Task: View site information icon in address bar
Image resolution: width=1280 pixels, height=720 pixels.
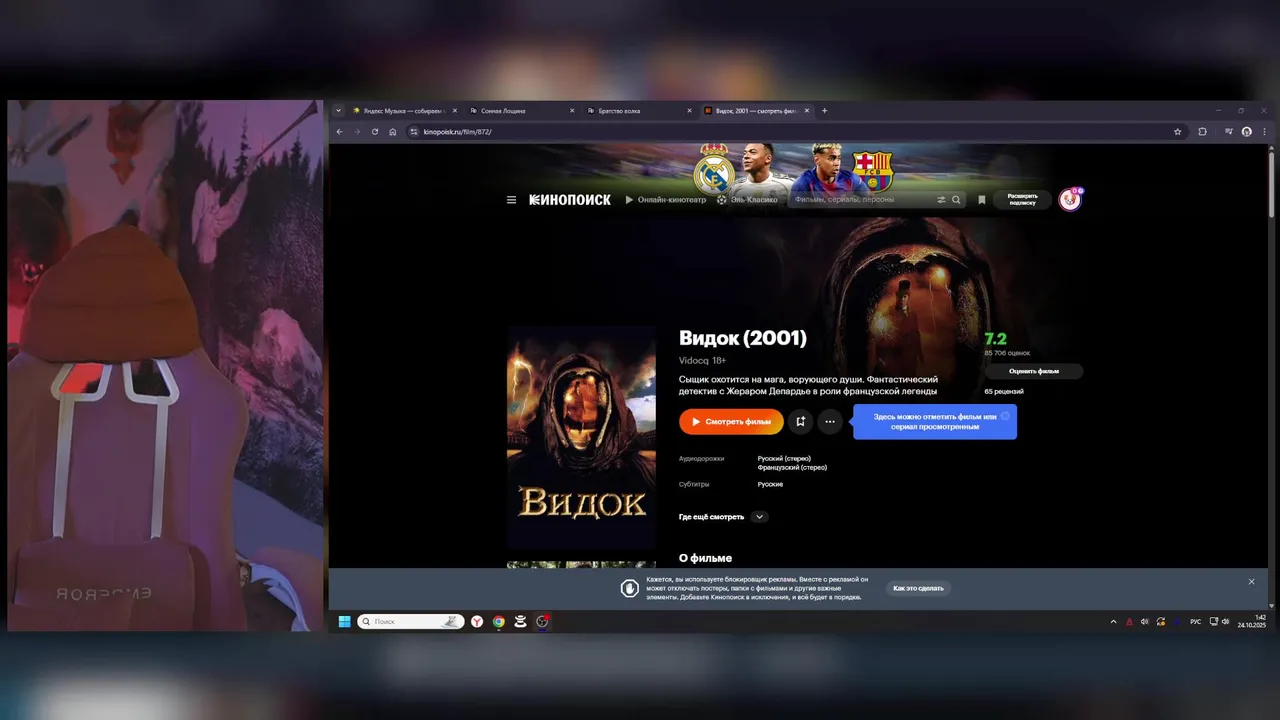Action: [x=414, y=132]
